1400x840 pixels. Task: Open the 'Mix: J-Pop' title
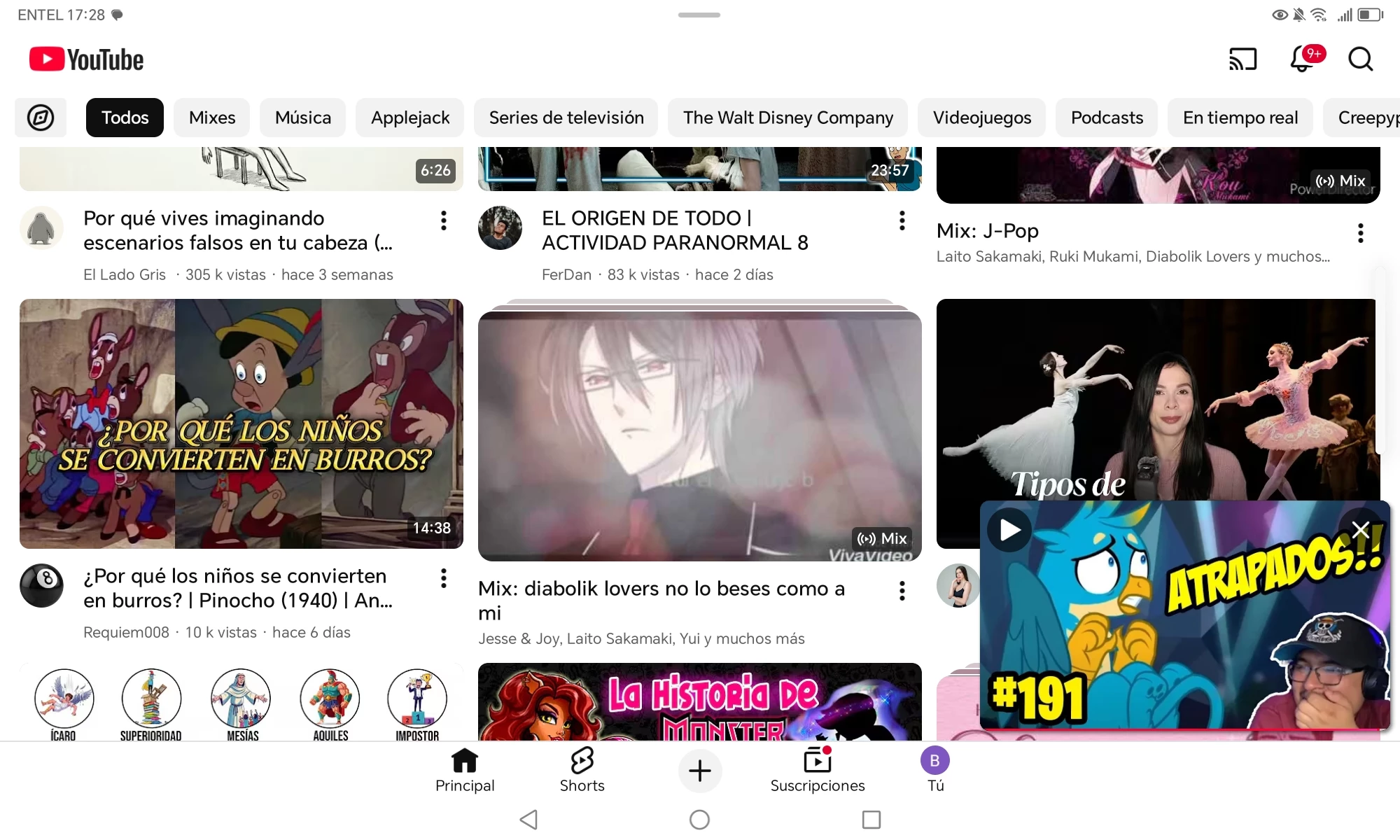[988, 231]
